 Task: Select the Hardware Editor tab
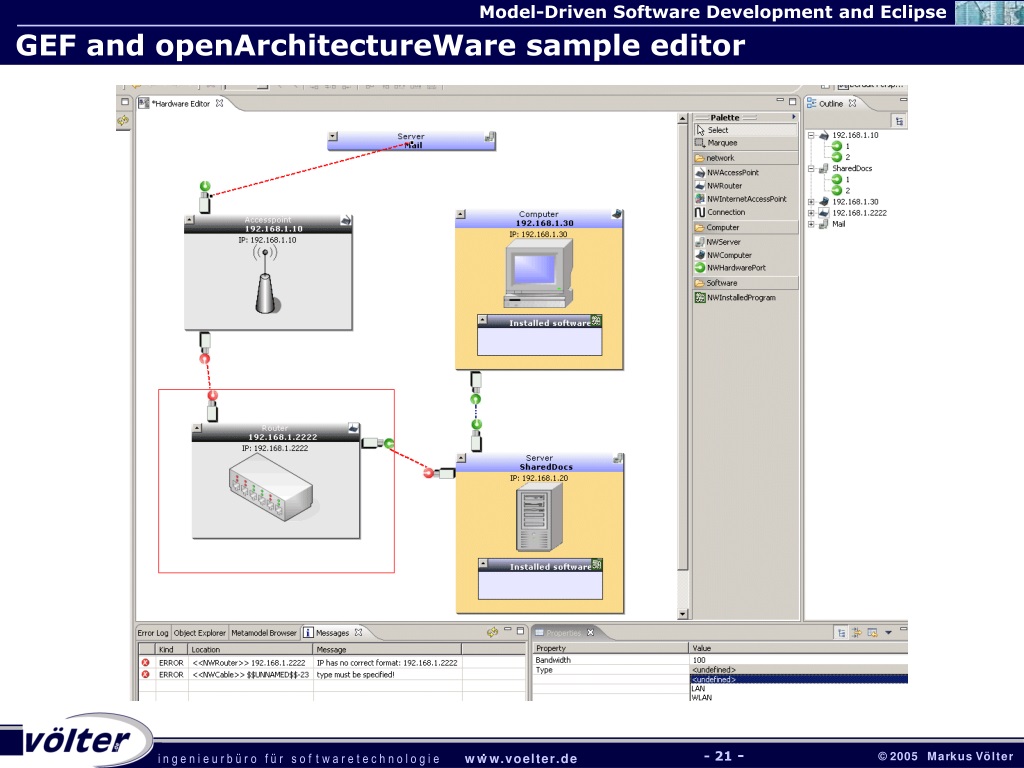click(x=182, y=103)
